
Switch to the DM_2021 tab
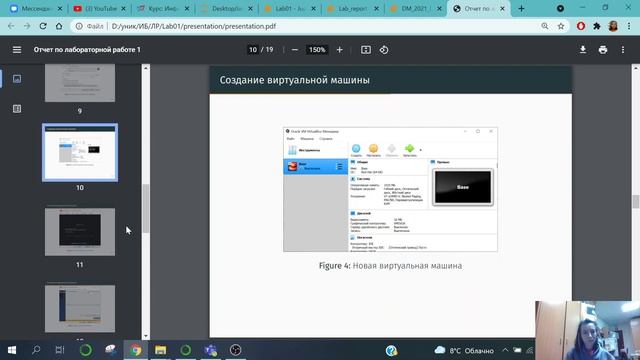[416, 9]
